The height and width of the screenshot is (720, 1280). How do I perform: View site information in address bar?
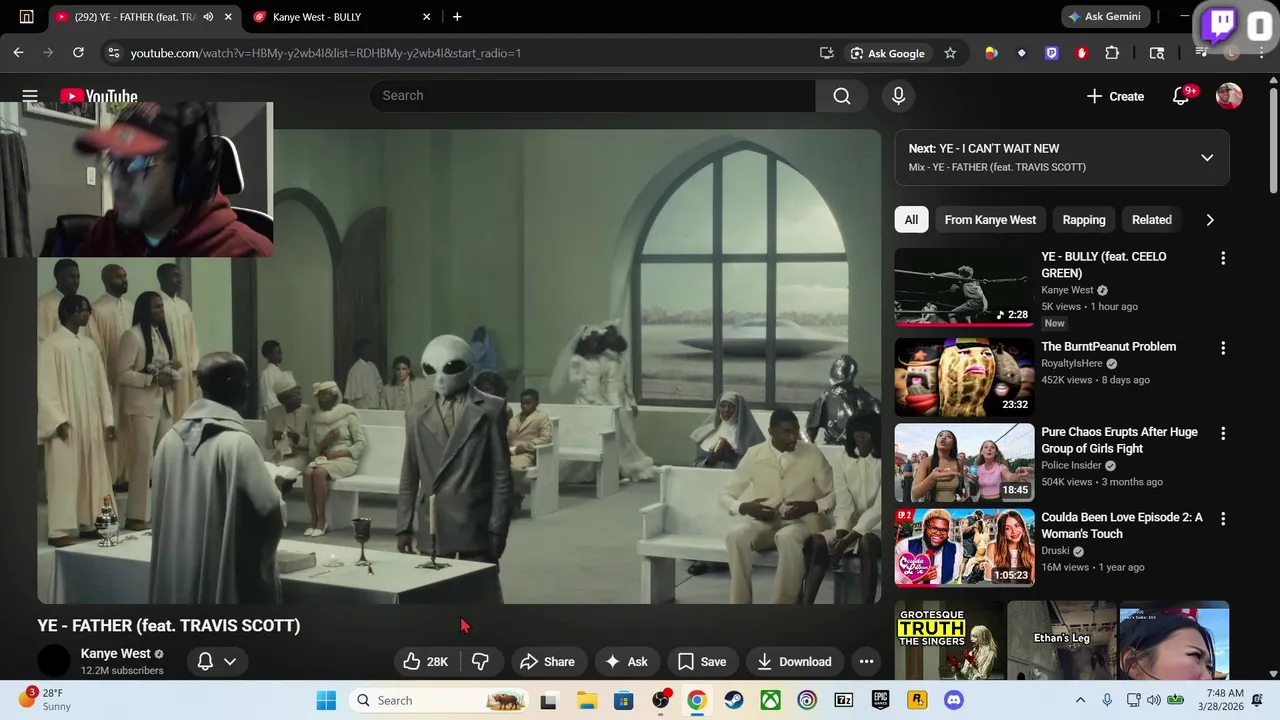pos(113,53)
